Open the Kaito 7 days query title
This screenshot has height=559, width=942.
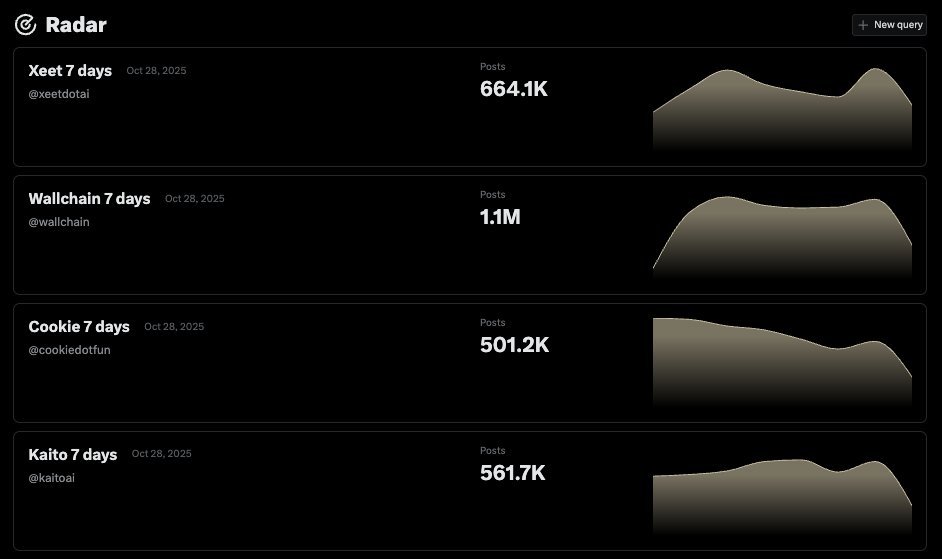click(x=73, y=455)
